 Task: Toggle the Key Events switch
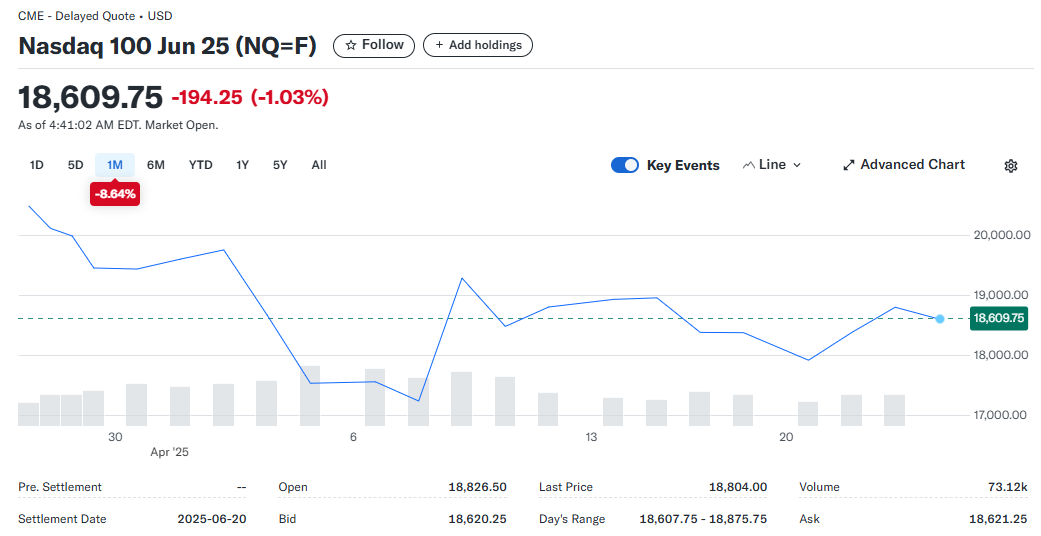(x=625, y=165)
